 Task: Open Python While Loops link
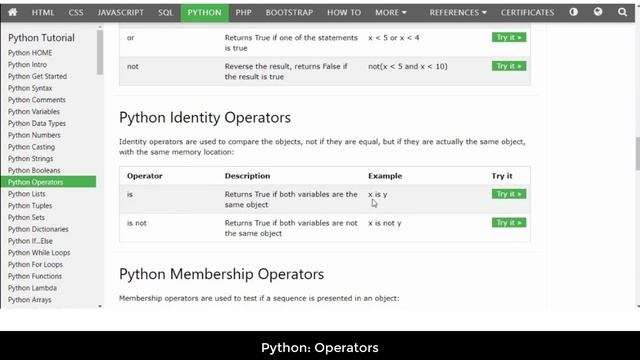coord(39,253)
